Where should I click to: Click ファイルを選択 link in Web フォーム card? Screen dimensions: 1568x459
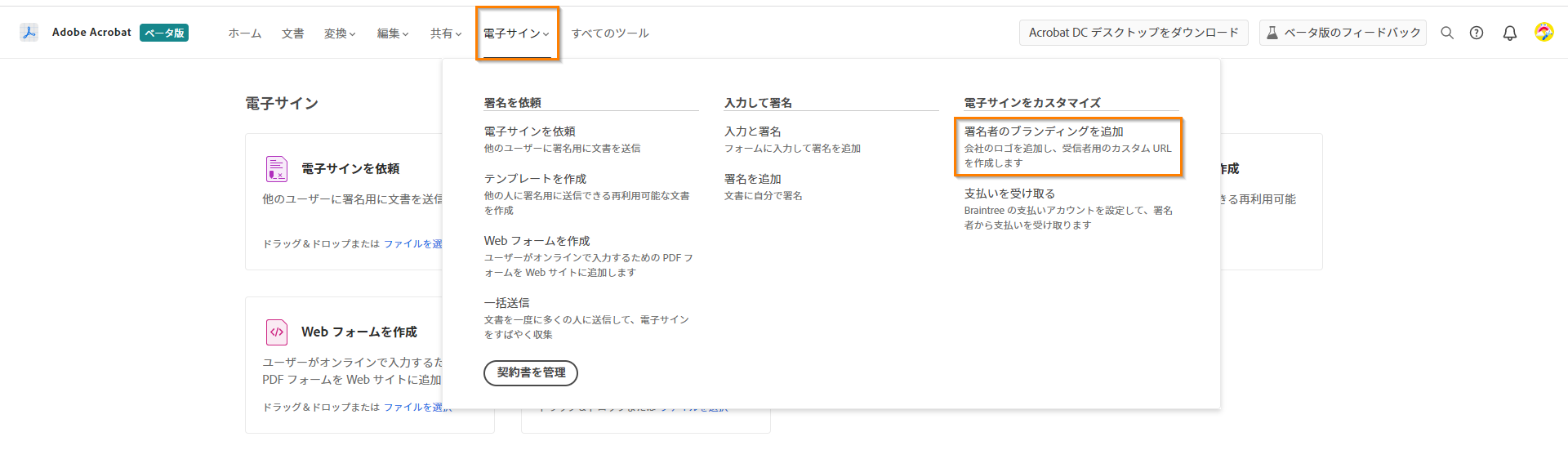(416, 408)
